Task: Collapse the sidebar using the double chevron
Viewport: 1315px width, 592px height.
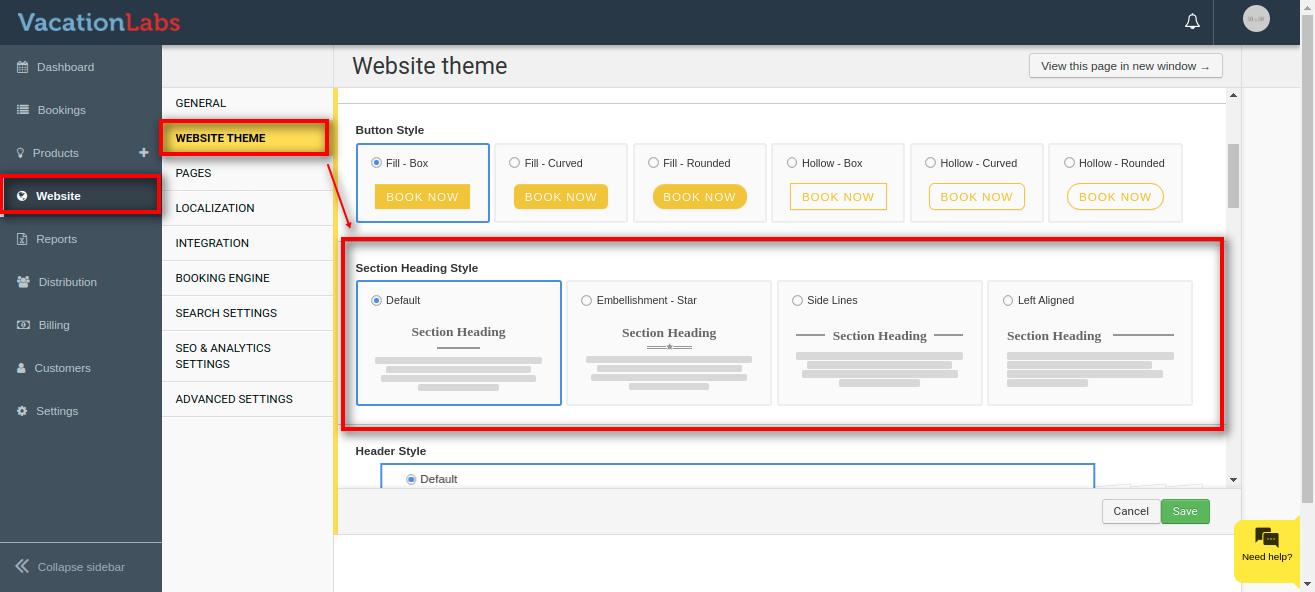Action: [22, 567]
